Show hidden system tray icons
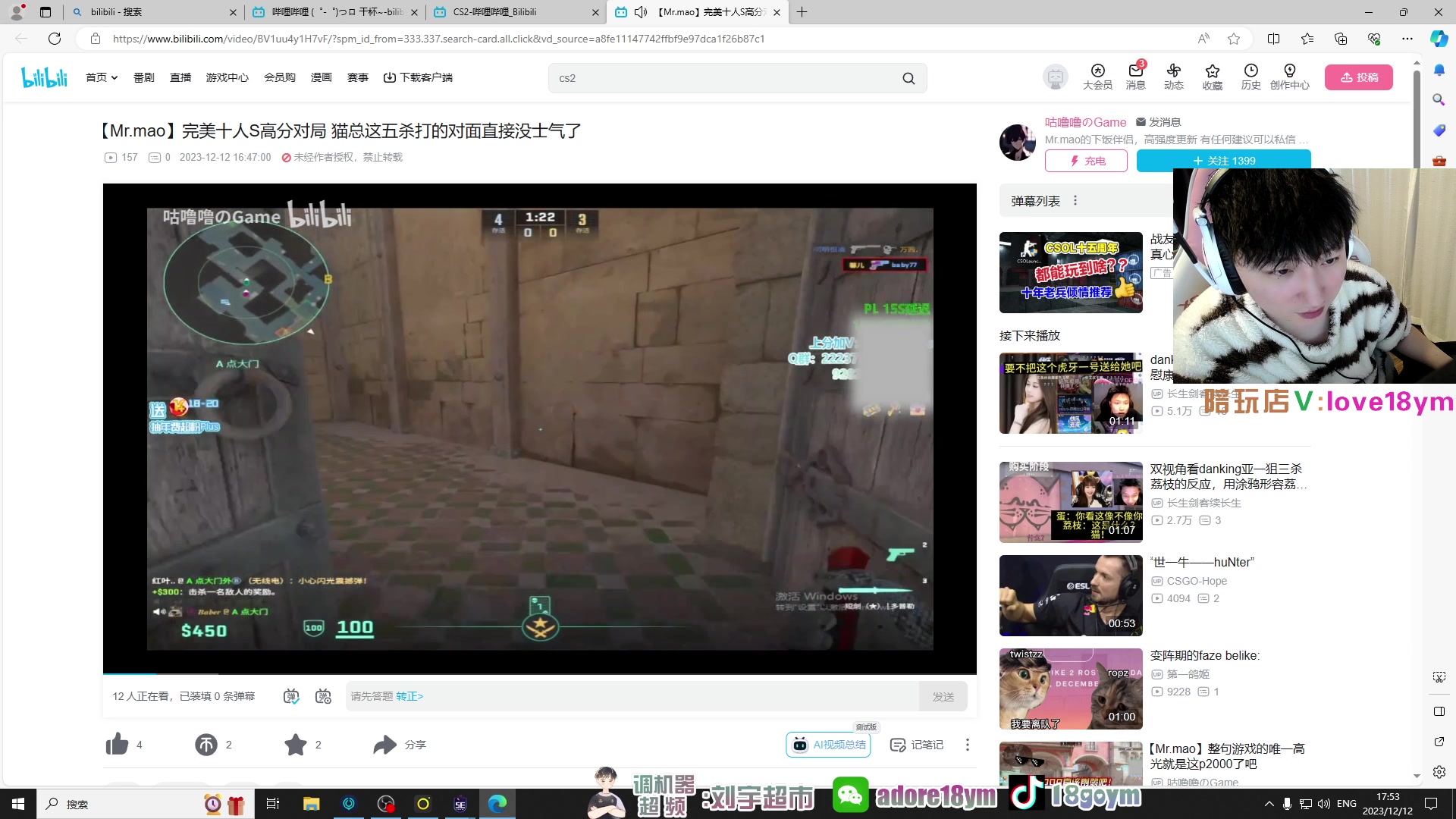 (x=1269, y=804)
